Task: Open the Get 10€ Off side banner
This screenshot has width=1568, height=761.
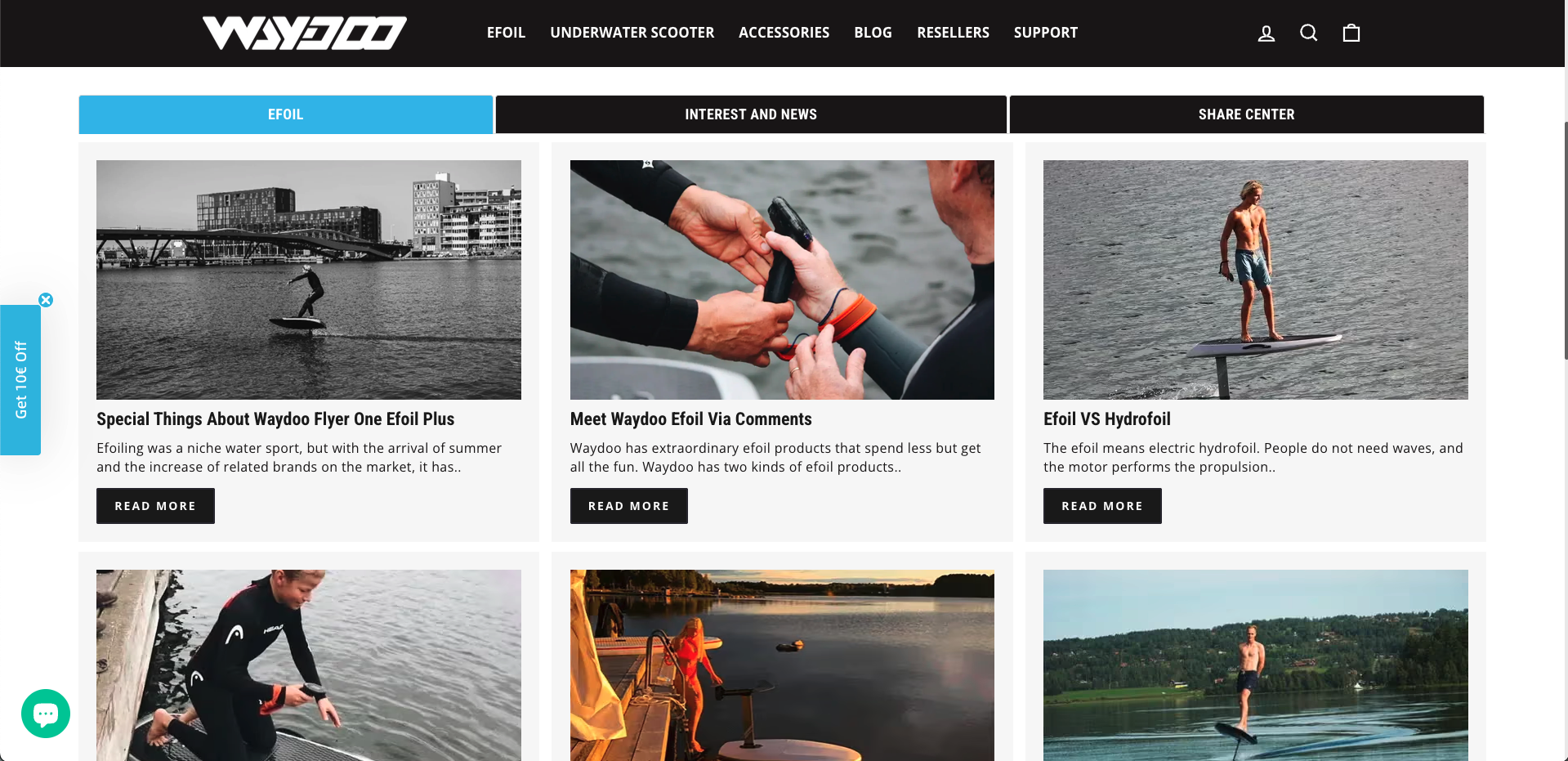Action: point(20,380)
